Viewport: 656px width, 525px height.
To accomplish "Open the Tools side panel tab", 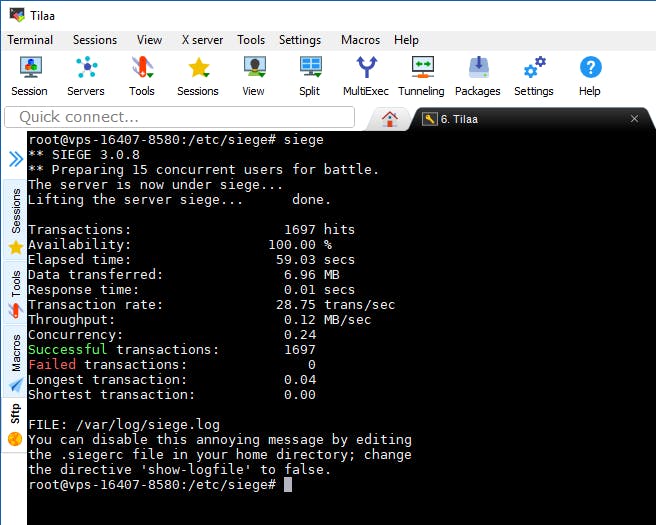I will pyautogui.click(x=15, y=293).
